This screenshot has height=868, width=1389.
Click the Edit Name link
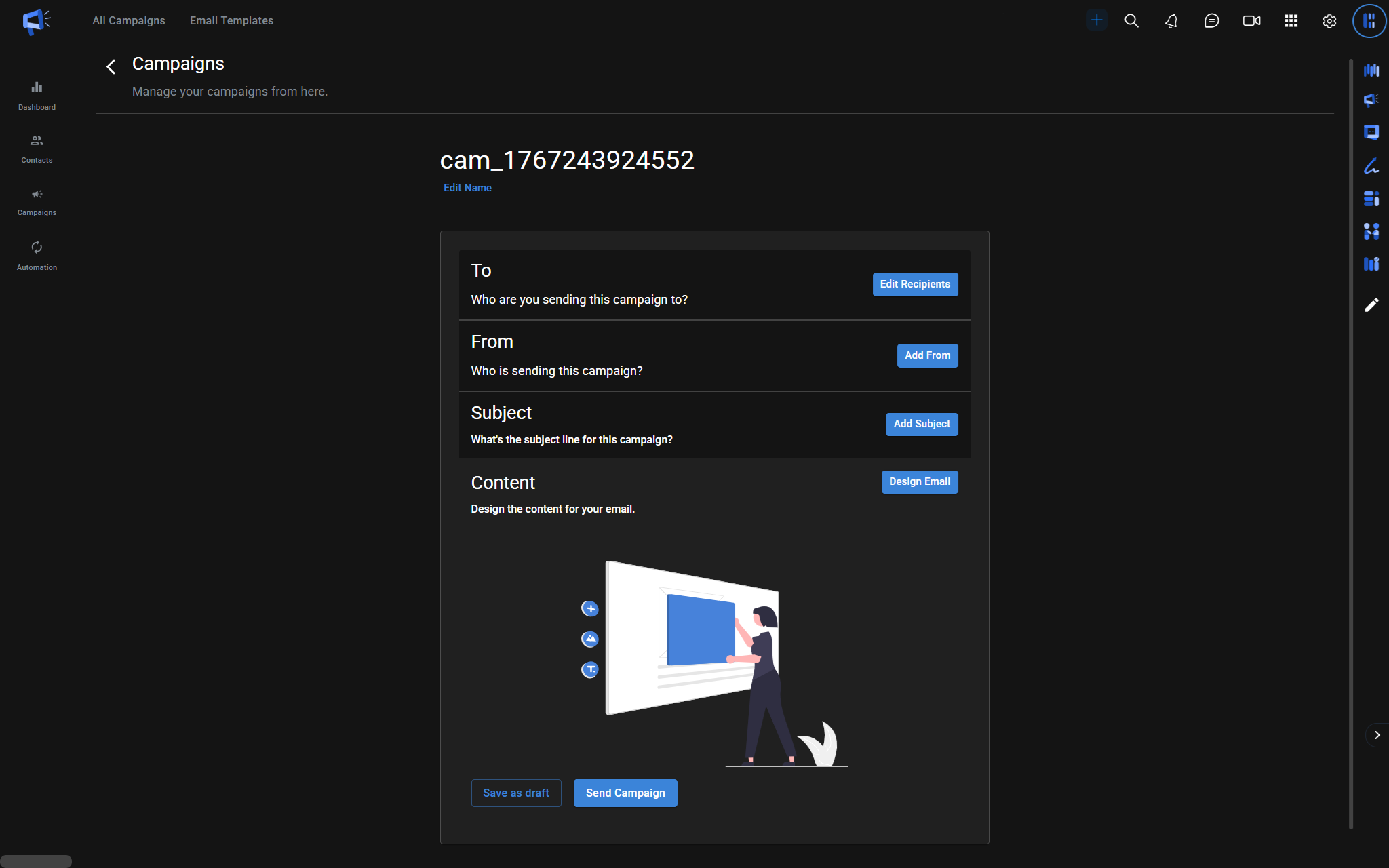coord(467,188)
